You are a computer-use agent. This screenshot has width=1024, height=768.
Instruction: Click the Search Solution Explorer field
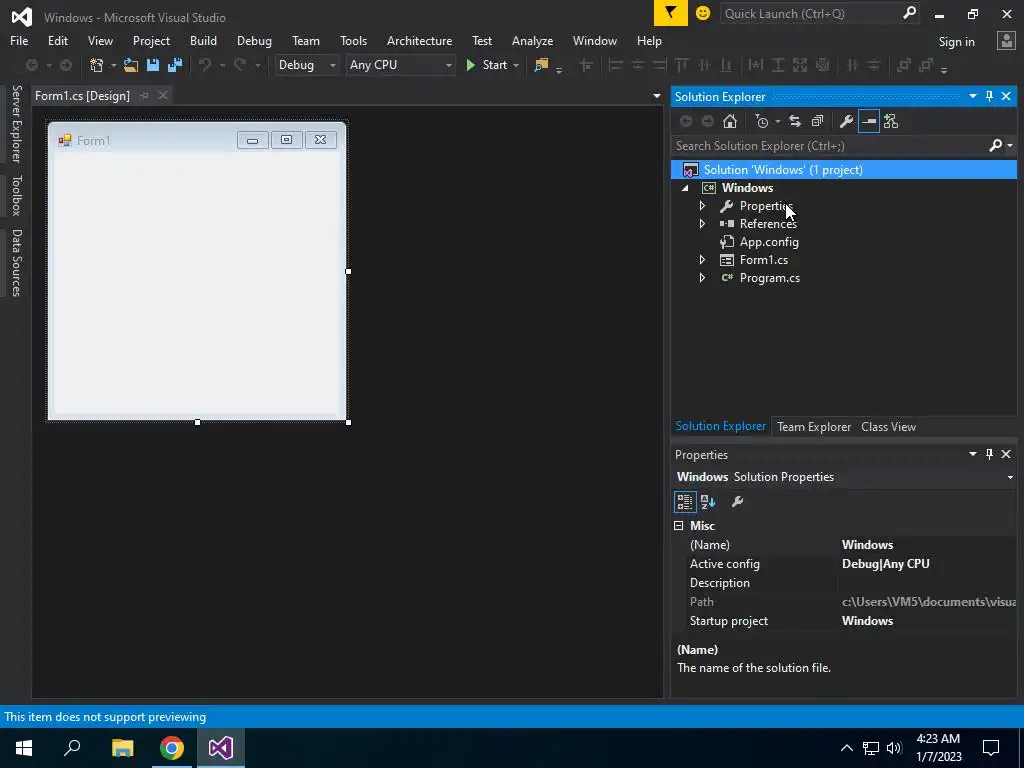(x=829, y=146)
